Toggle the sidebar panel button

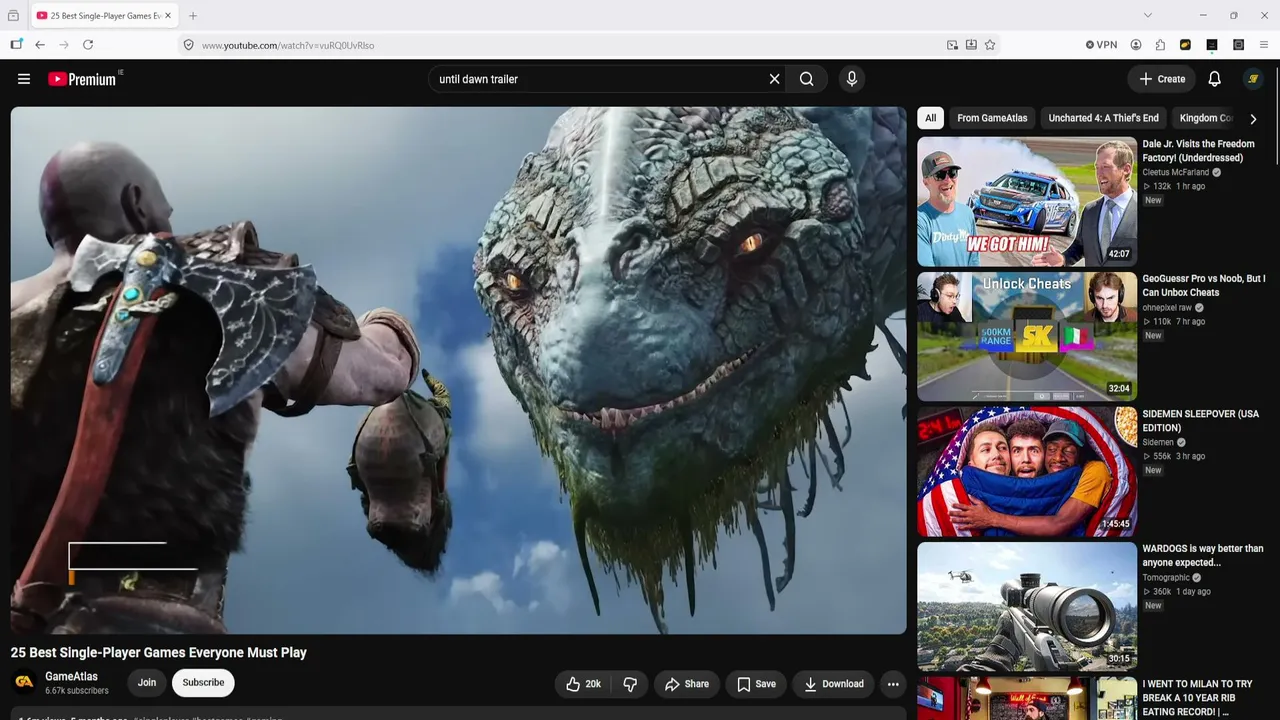(16, 45)
